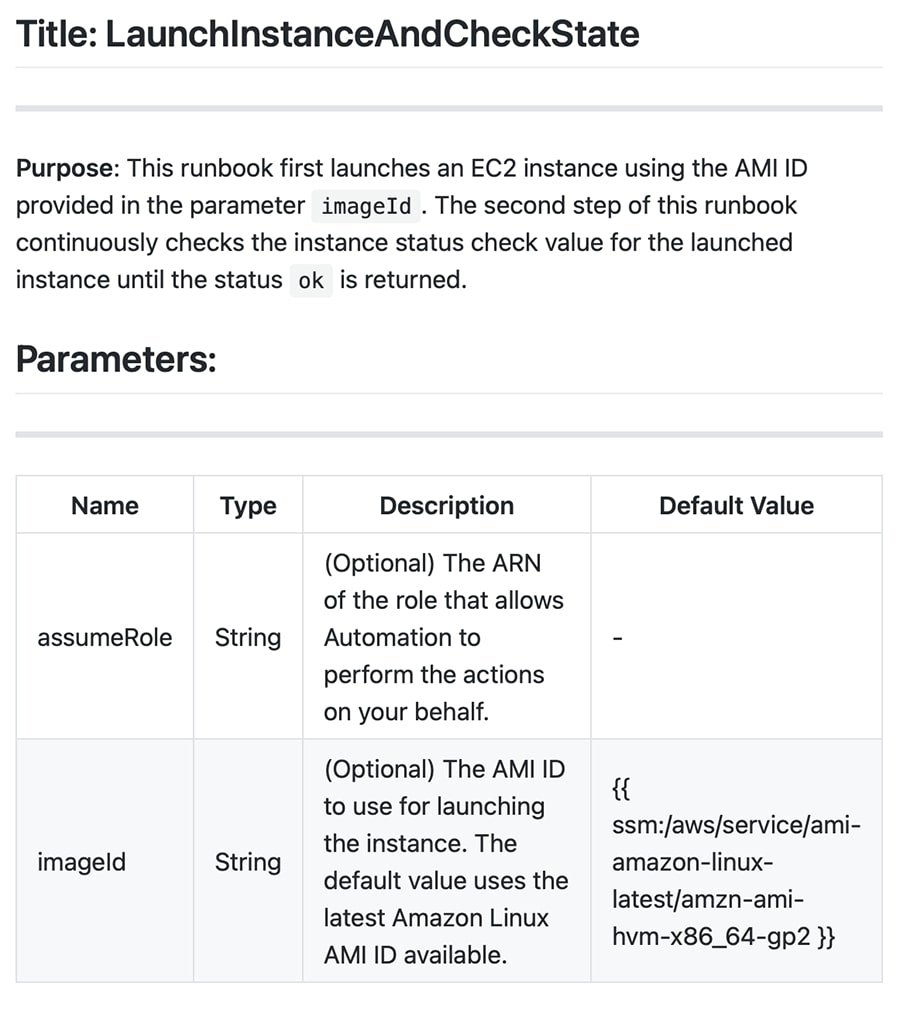Click the LaunchInstanceAndCheckState title heading
This screenshot has height=1010, width=900.
[x=327, y=34]
